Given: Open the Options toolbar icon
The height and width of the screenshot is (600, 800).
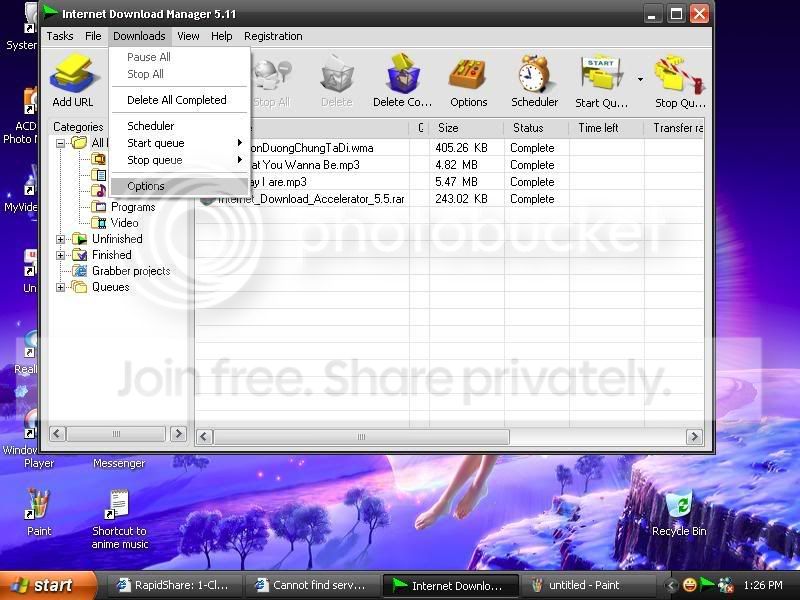Looking at the screenshot, I should (x=468, y=82).
